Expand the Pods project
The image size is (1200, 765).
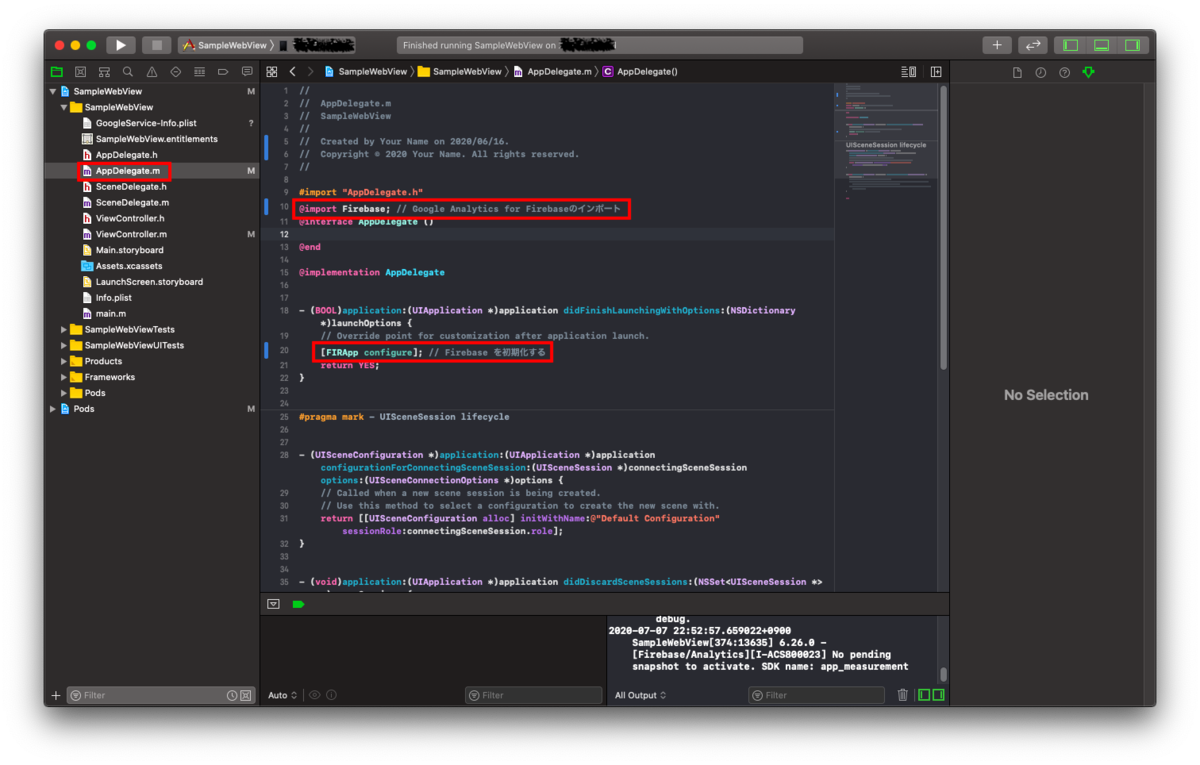(53, 409)
